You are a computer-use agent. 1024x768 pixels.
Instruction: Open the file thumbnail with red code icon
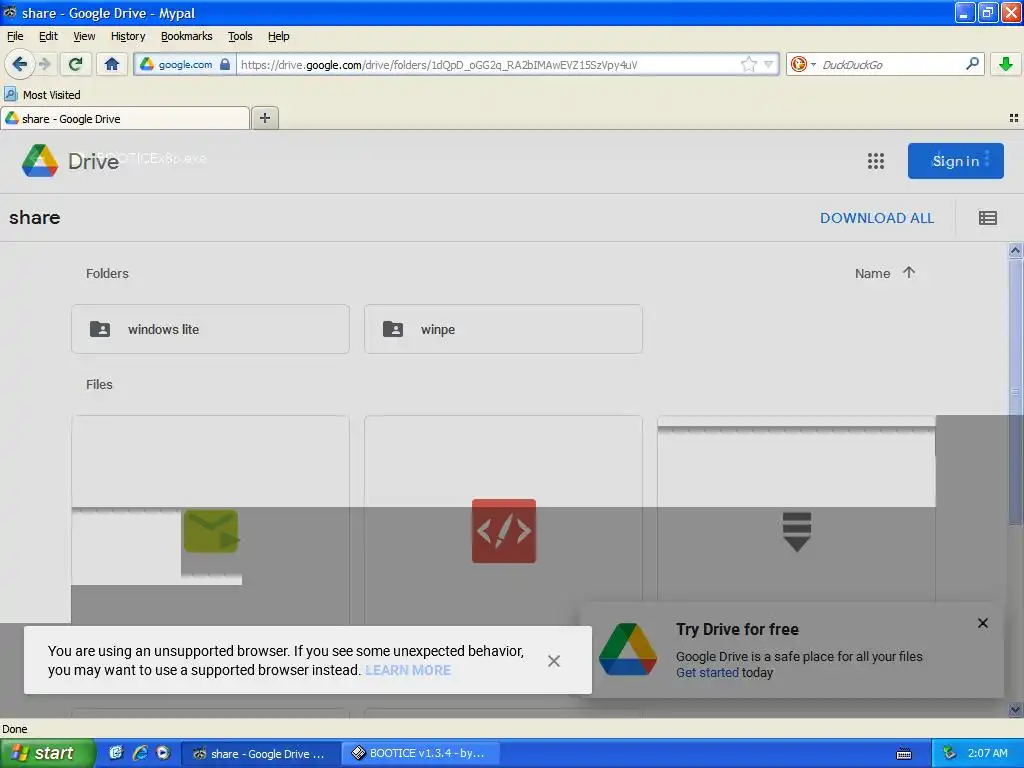[504, 531]
